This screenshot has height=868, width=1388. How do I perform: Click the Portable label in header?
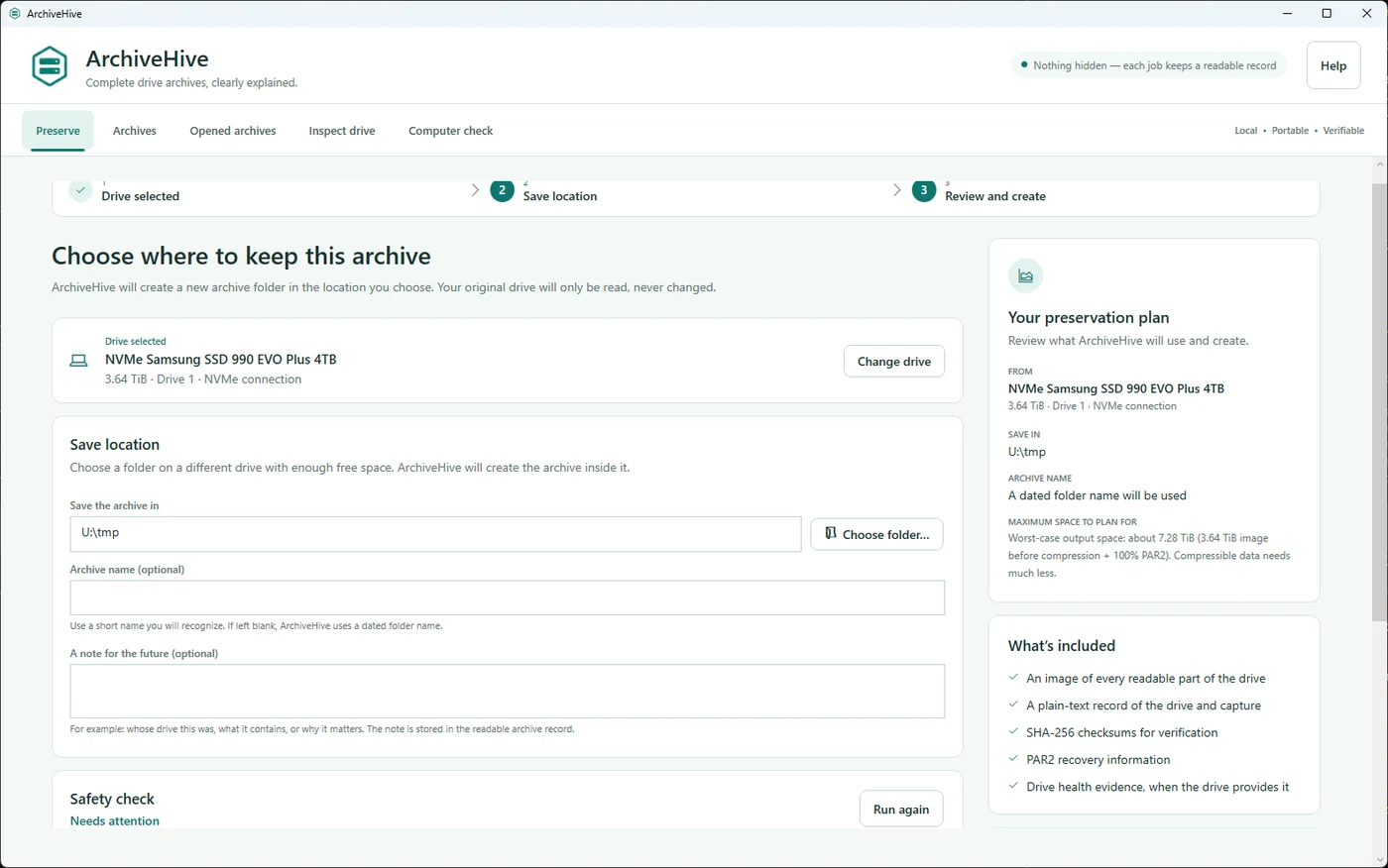point(1290,131)
